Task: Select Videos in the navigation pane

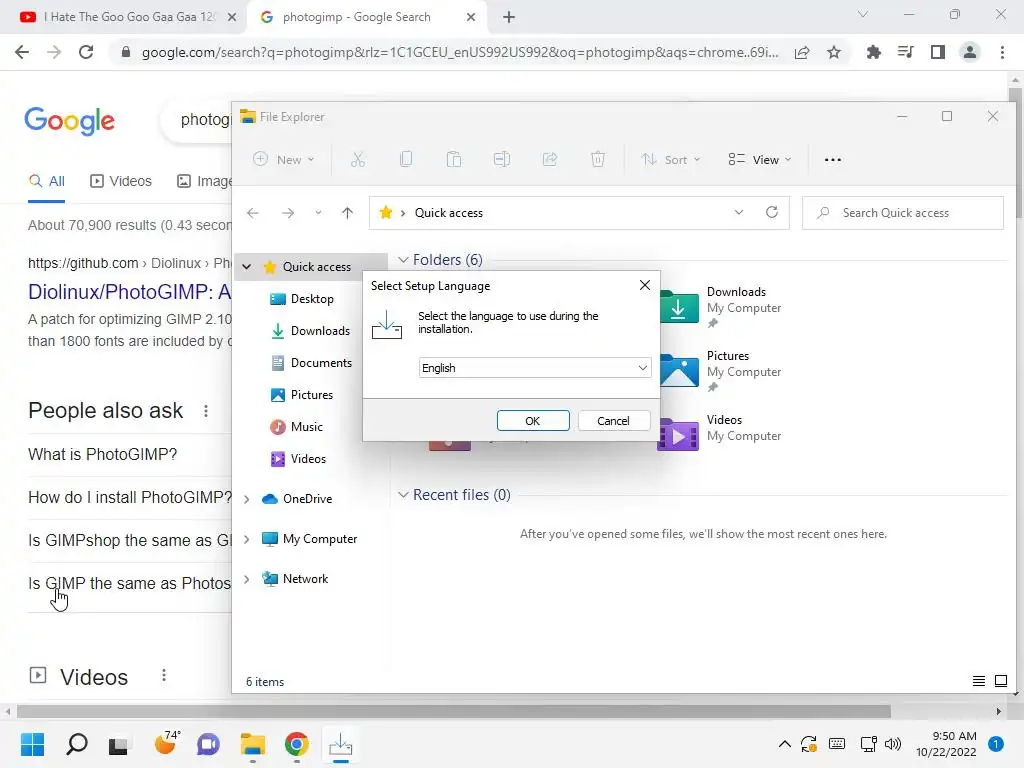Action: coord(308,458)
